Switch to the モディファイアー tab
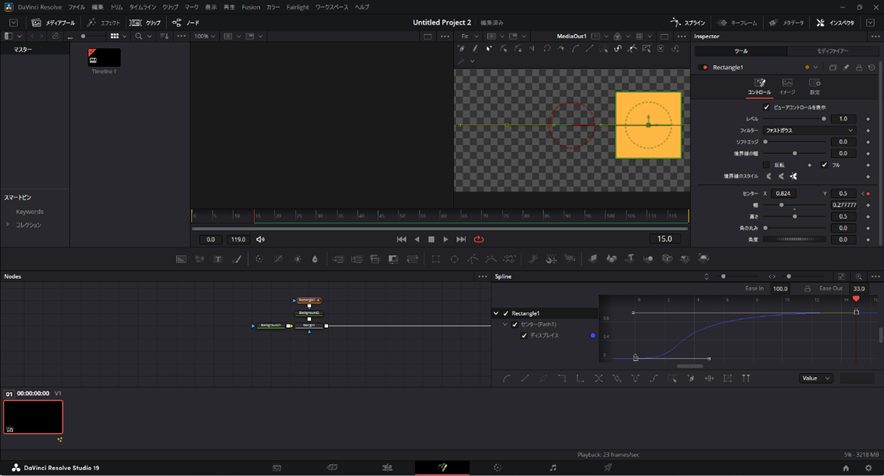Image resolution: width=884 pixels, height=476 pixels. [835, 51]
